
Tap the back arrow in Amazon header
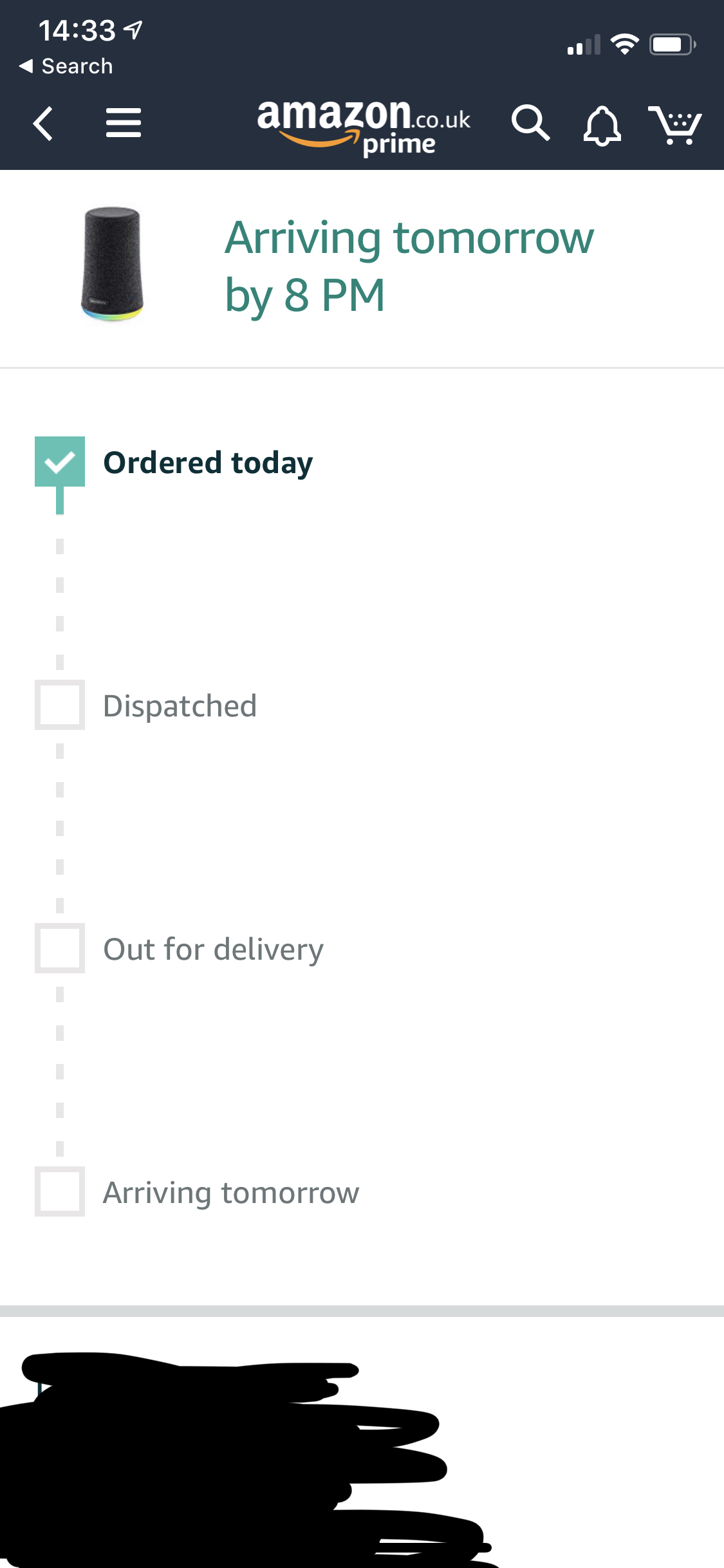tap(43, 124)
